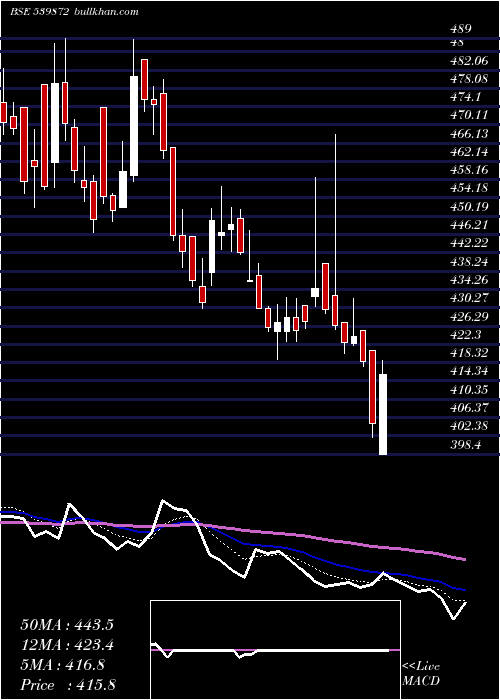The image size is (500, 700).
Task: Click the 410.35 price level label
Action: [469, 389]
